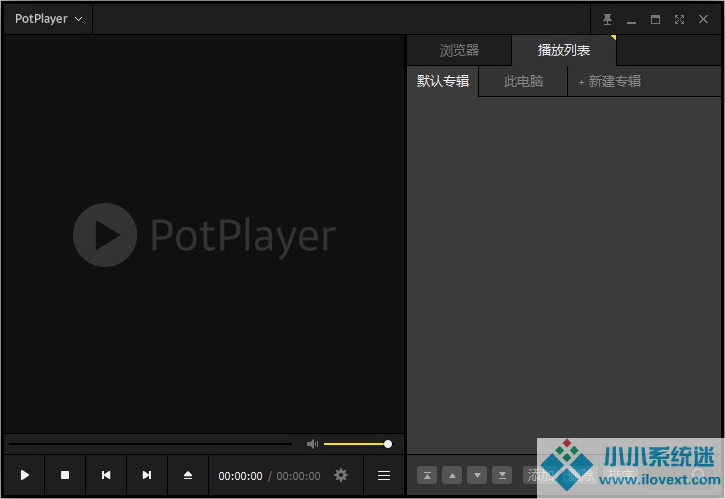
Task: Mute audio with the speaker icon
Action: pyautogui.click(x=313, y=444)
